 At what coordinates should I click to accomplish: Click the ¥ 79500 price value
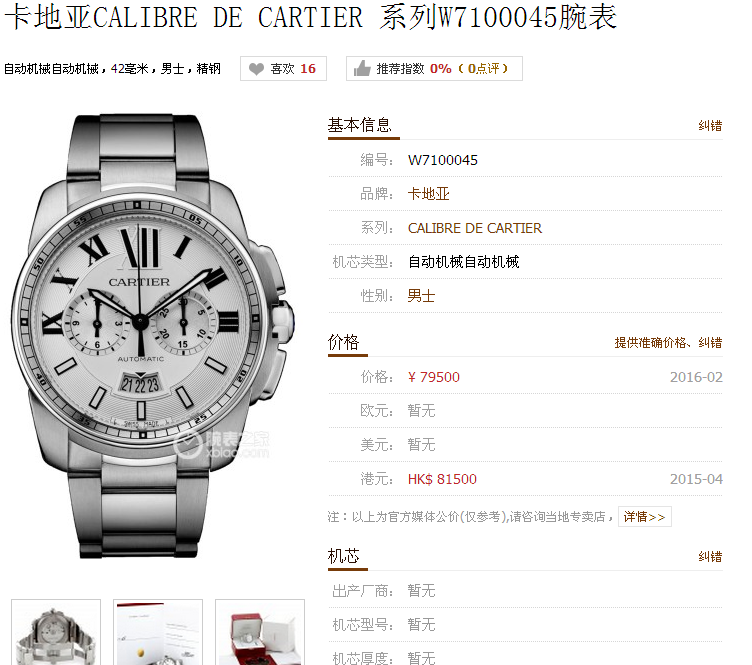coord(434,377)
